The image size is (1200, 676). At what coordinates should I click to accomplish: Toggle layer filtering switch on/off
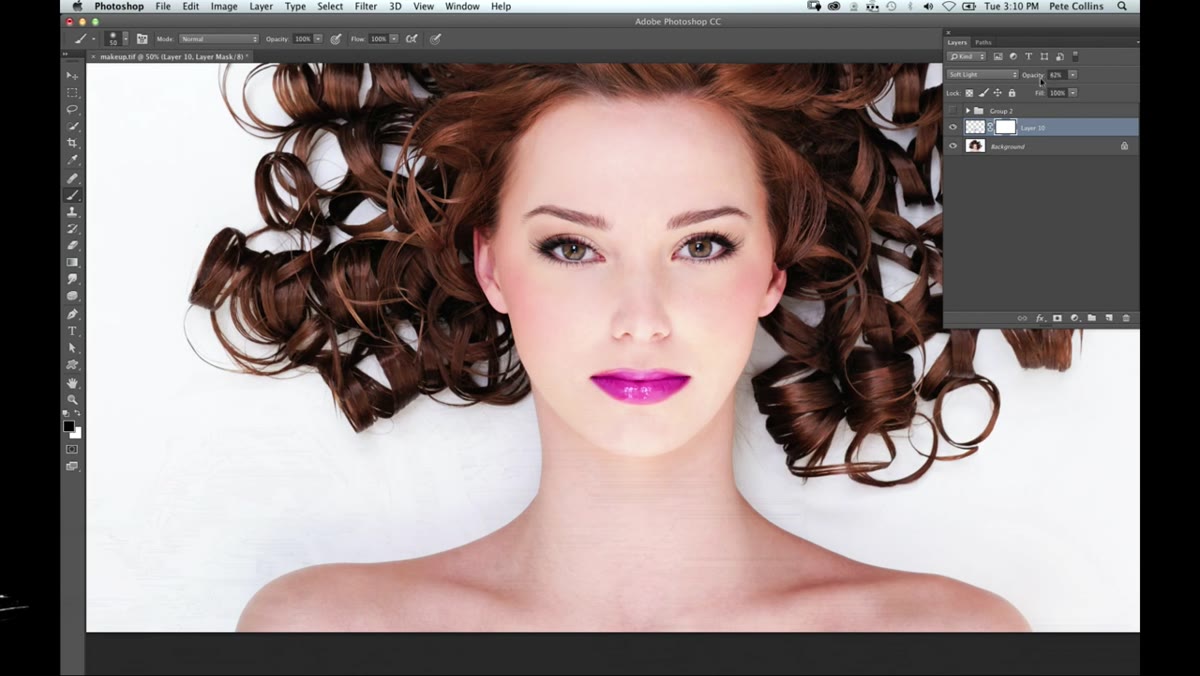coord(1075,57)
